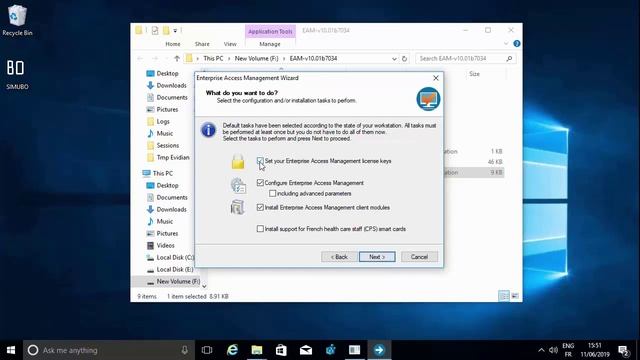640x360 pixels.
Task: Click the properties checkmark quick access icon
Action: [155, 31]
